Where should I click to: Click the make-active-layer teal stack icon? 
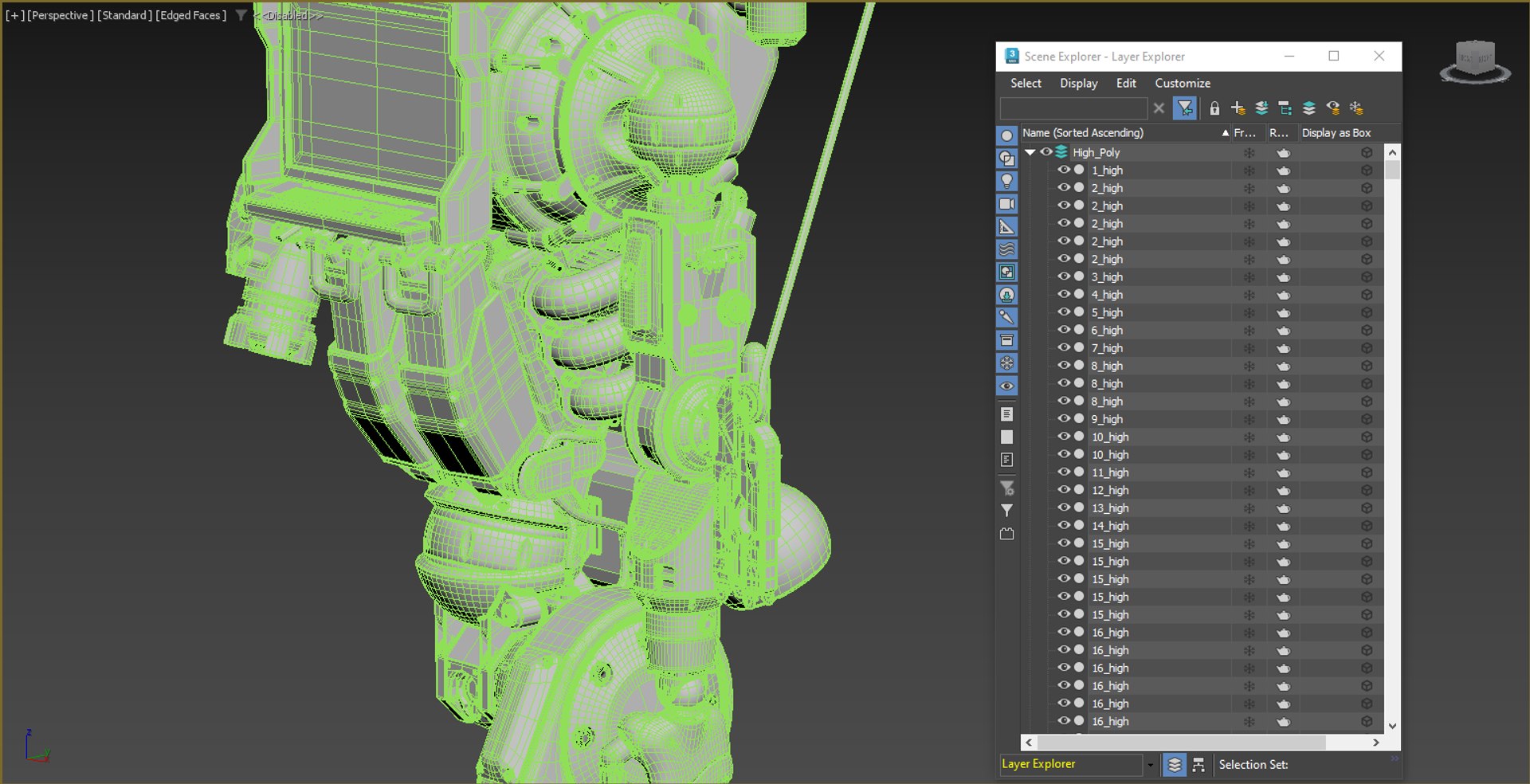(1308, 108)
